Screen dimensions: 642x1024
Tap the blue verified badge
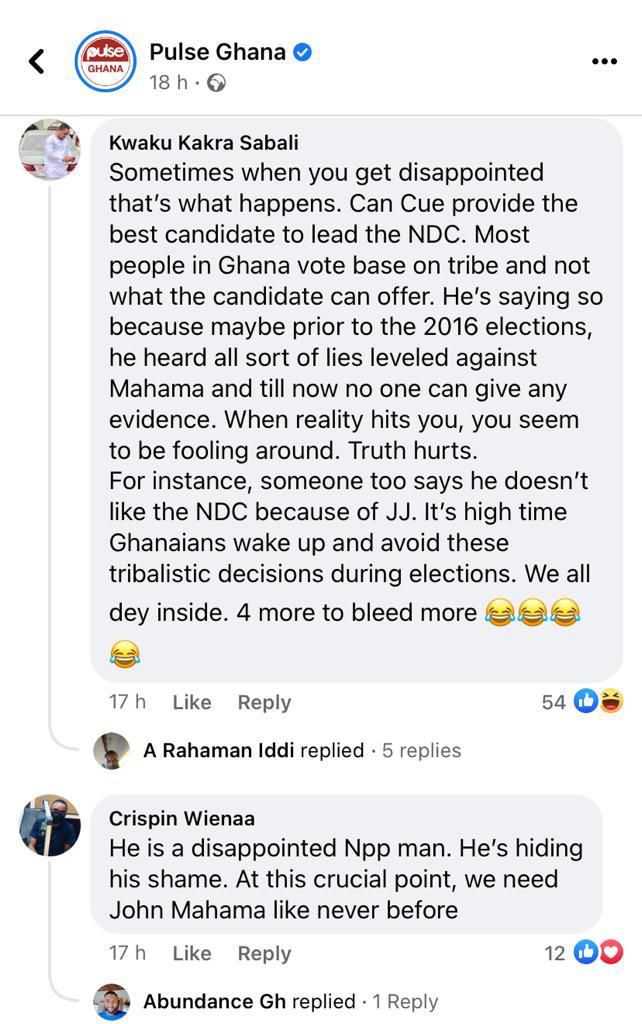tap(302, 52)
